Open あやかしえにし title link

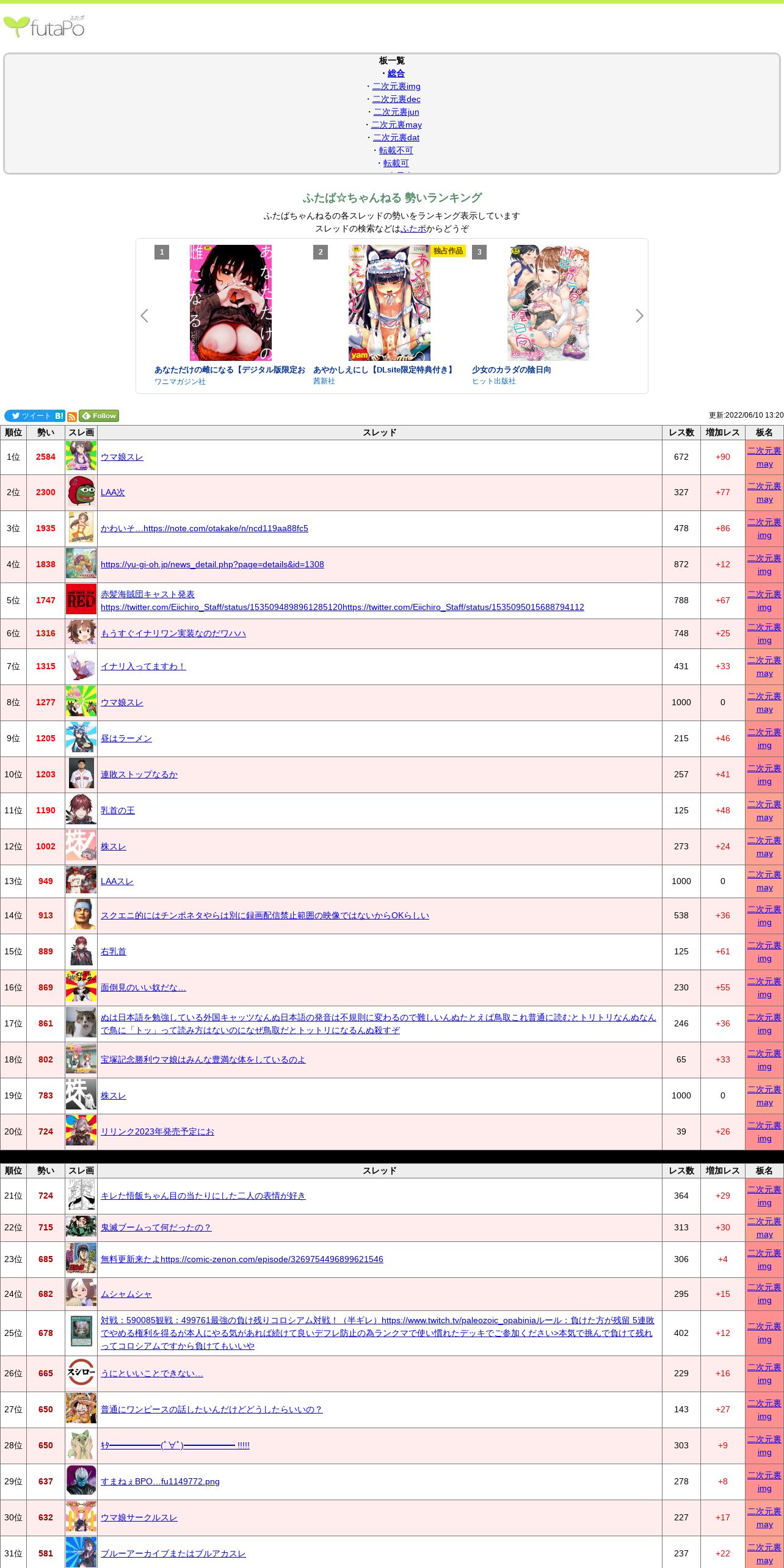384,369
